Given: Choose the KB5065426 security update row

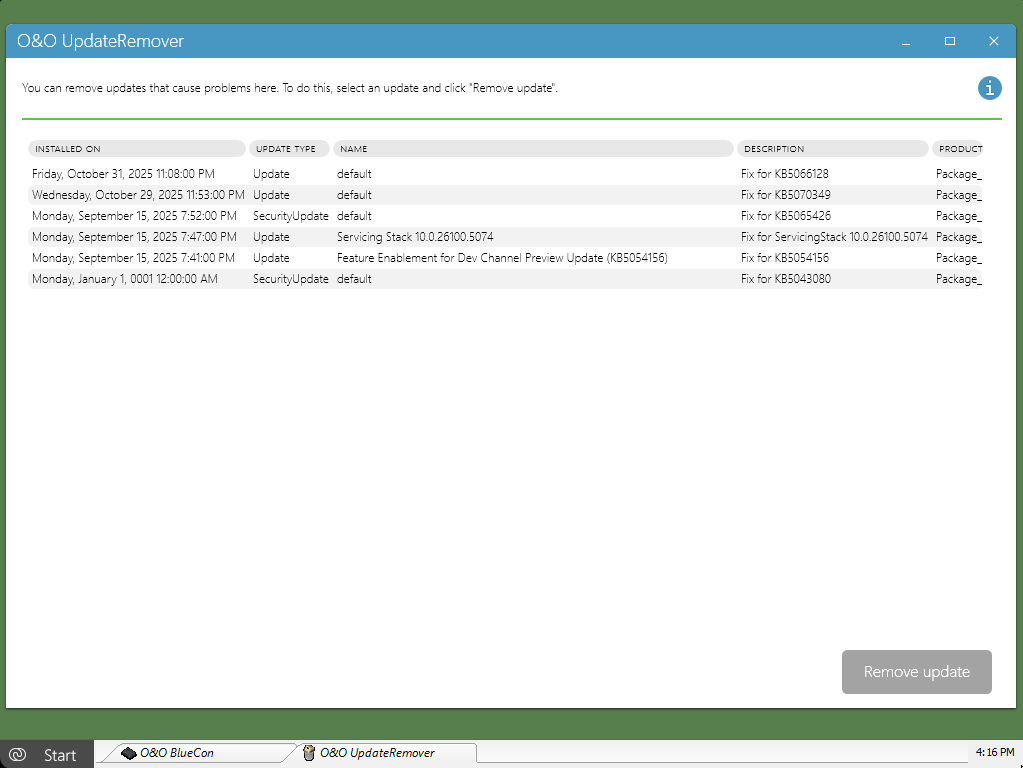Looking at the screenshot, I should pyautogui.click(x=500, y=216).
